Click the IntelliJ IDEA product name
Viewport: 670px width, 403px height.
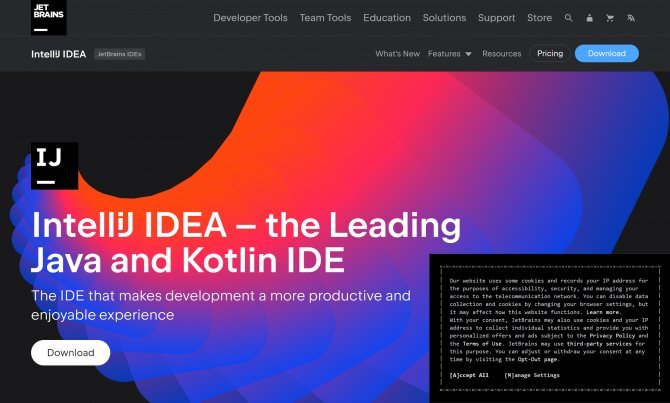[59, 54]
